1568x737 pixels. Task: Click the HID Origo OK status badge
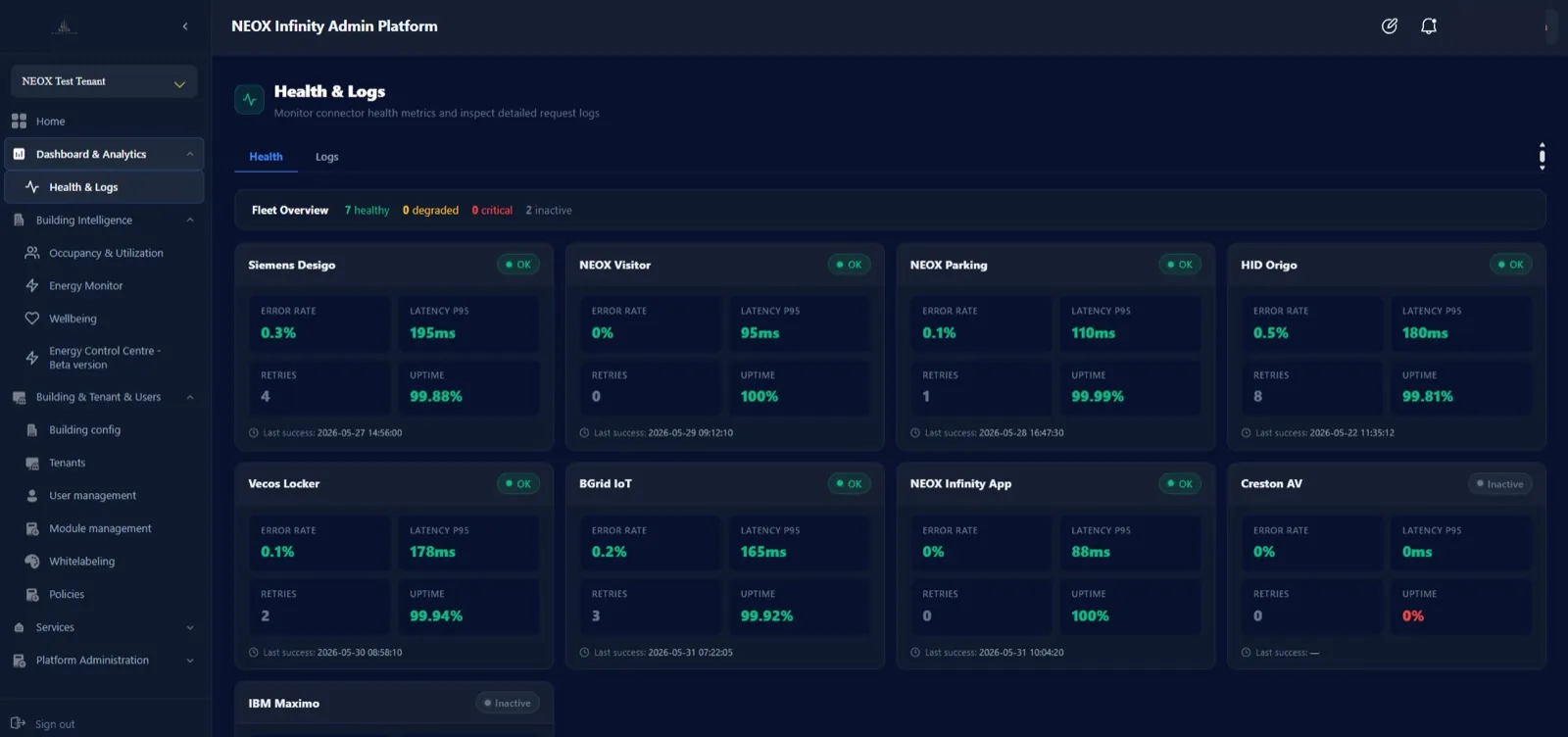(1510, 265)
